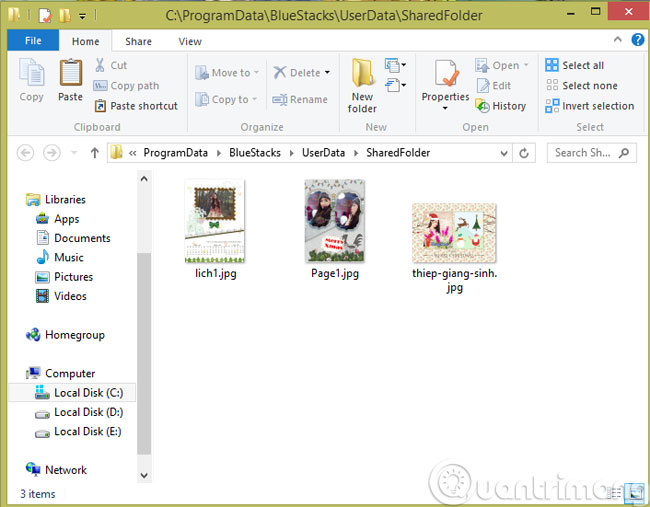The height and width of the screenshot is (507, 650).
Task: Switch to the Home tab
Action: (x=85, y=41)
